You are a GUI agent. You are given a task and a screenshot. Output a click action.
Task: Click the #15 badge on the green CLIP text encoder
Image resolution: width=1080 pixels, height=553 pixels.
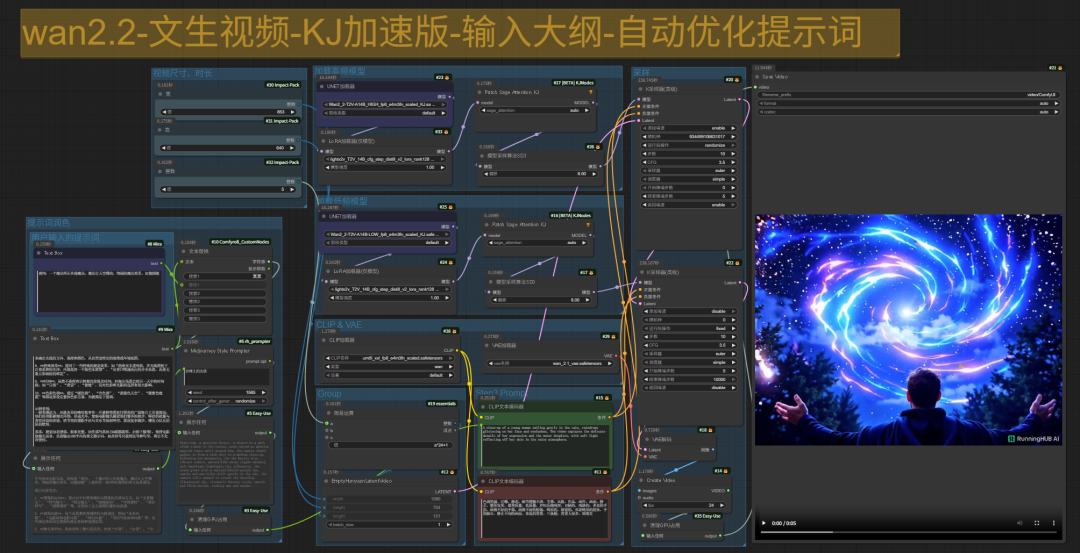pos(602,398)
